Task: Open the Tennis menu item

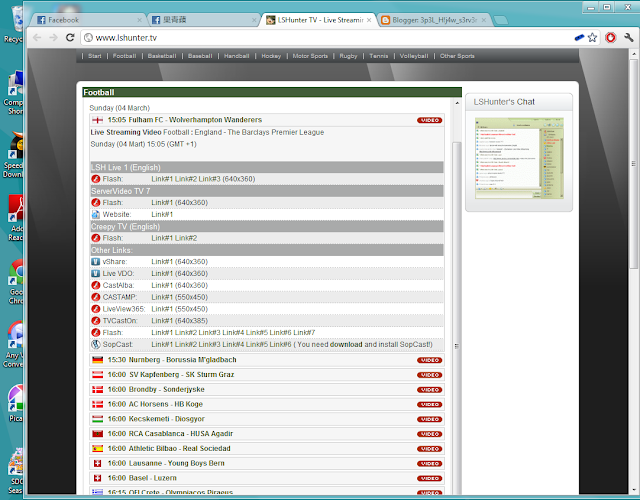Action: (379, 56)
